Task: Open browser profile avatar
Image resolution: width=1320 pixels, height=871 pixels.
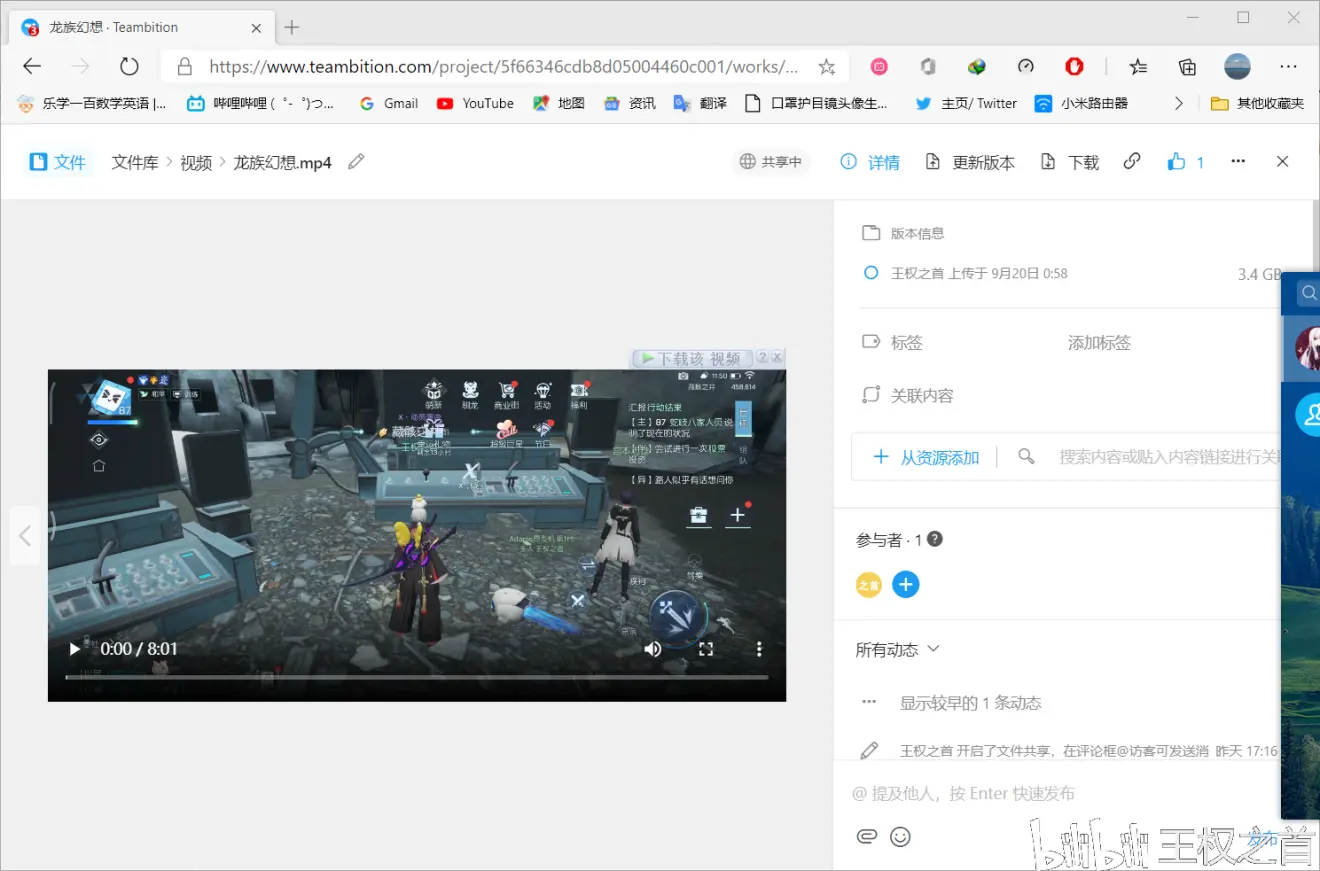Action: coord(1238,66)
